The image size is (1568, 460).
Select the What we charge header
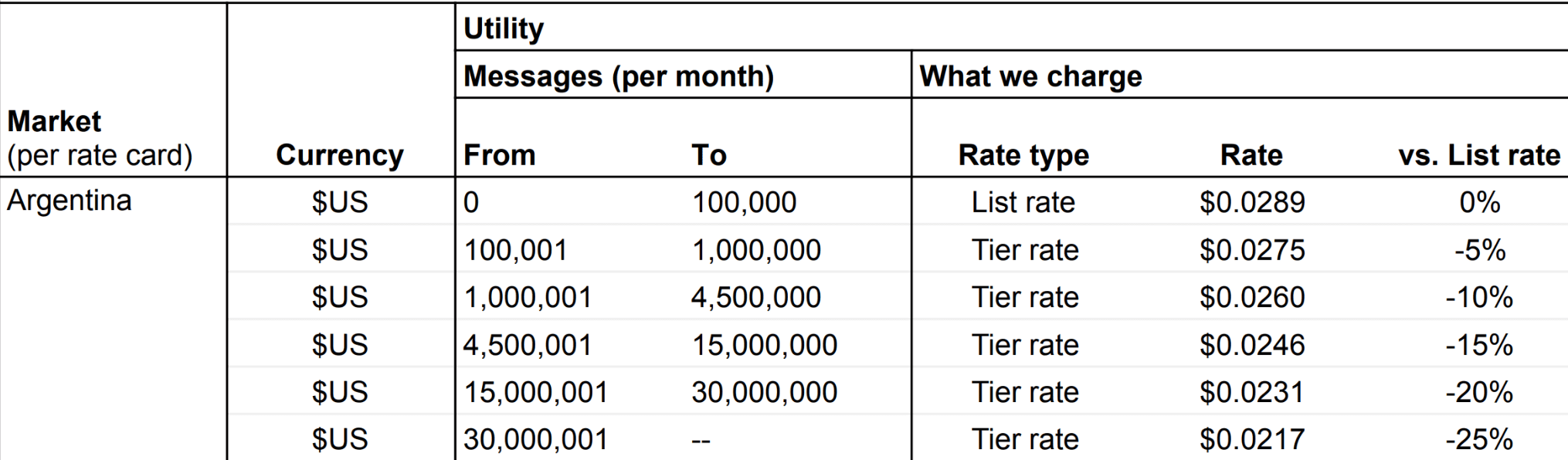tap(1030, 76)
